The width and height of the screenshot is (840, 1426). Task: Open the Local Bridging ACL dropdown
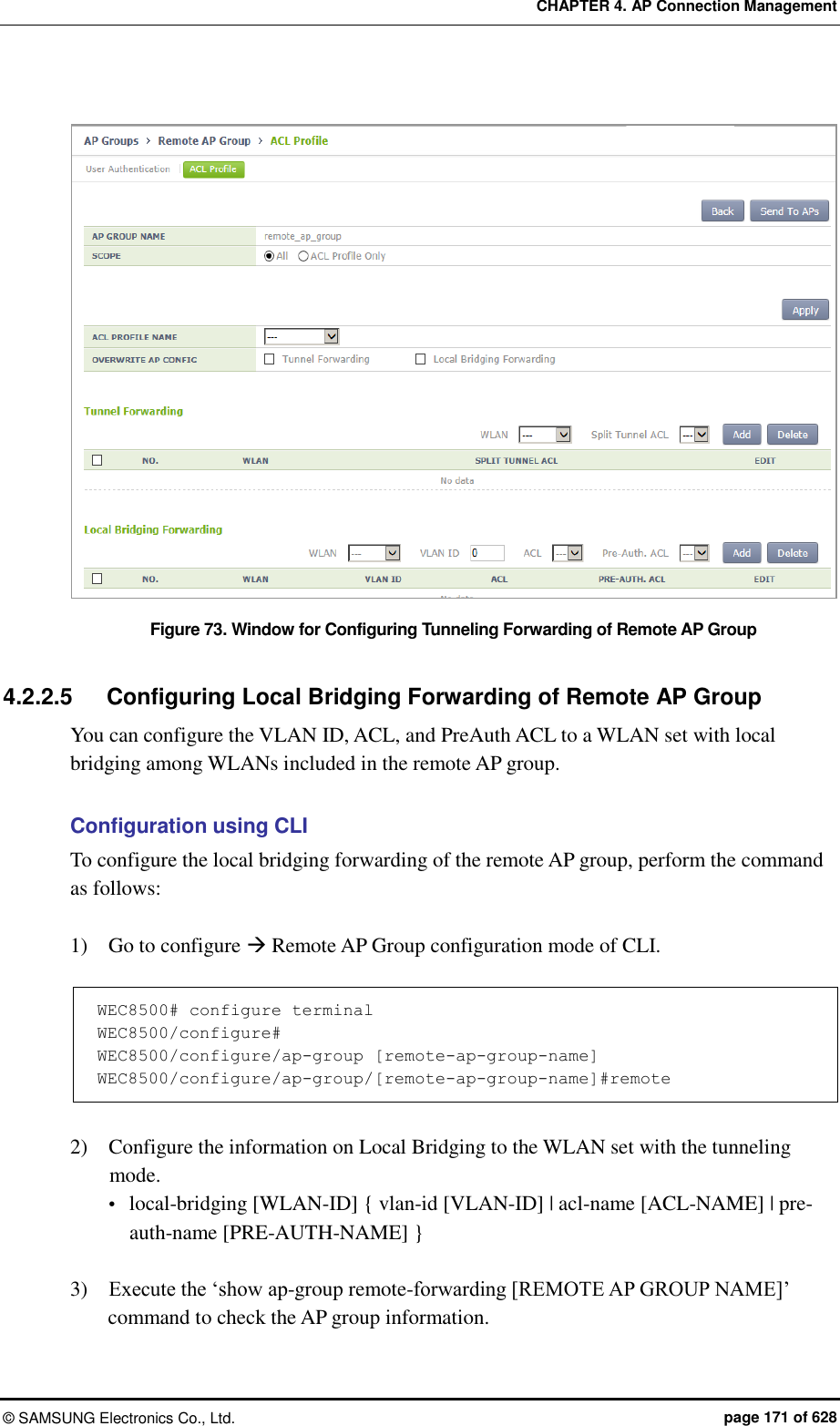[568, 553]
